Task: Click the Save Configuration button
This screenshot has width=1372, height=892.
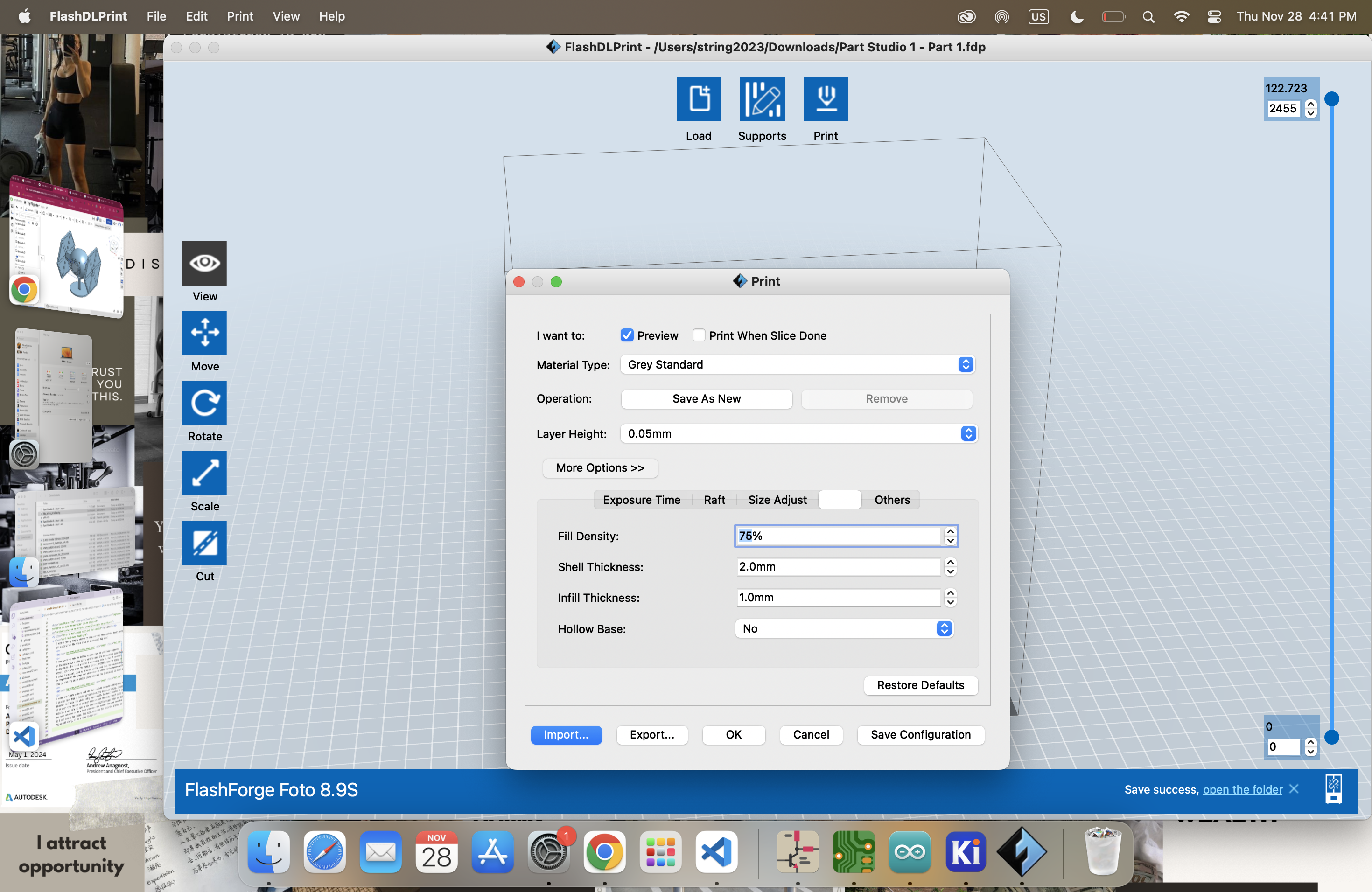Action: pos(920,735)
